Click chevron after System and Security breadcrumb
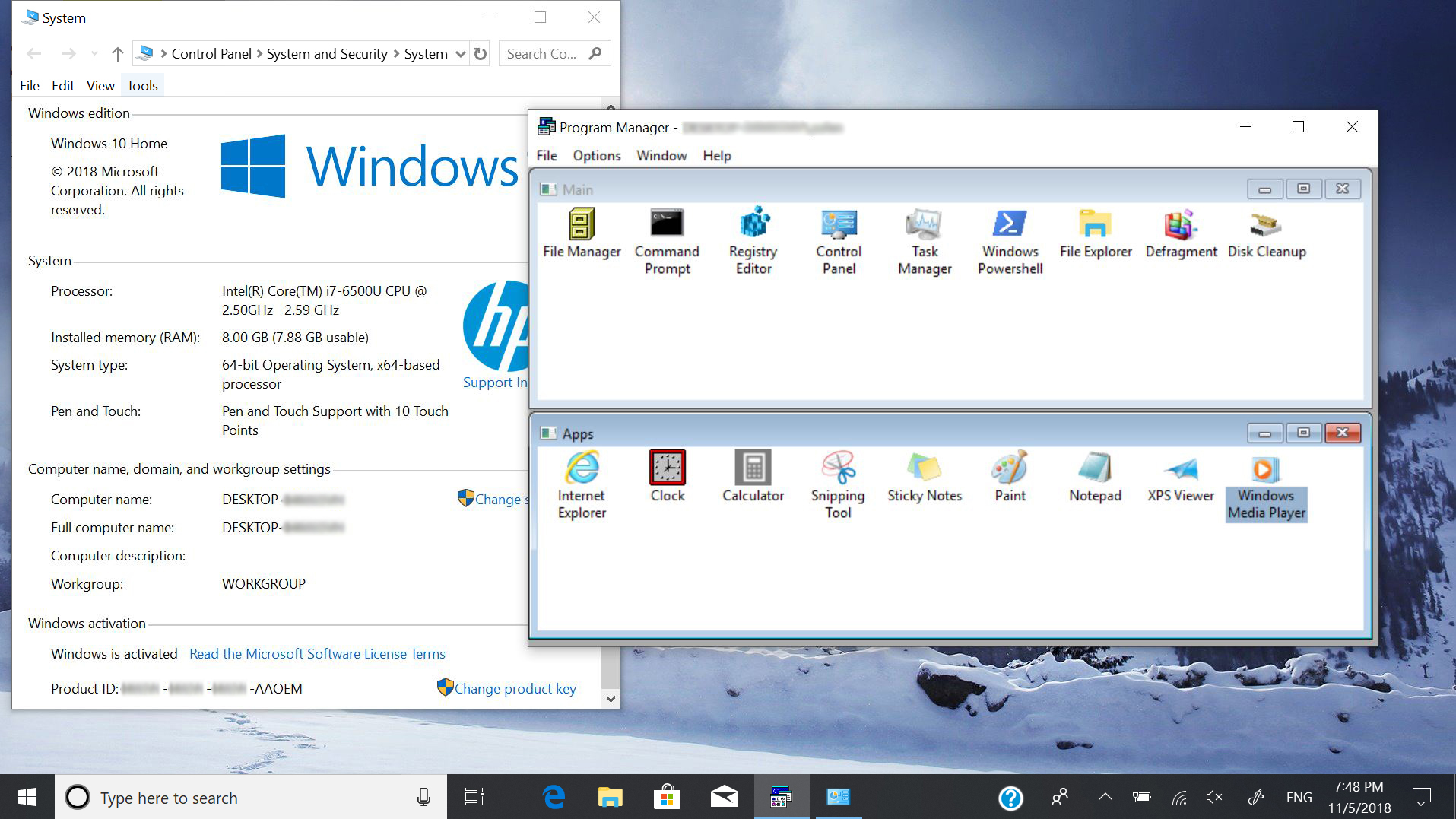 point(396,54)
